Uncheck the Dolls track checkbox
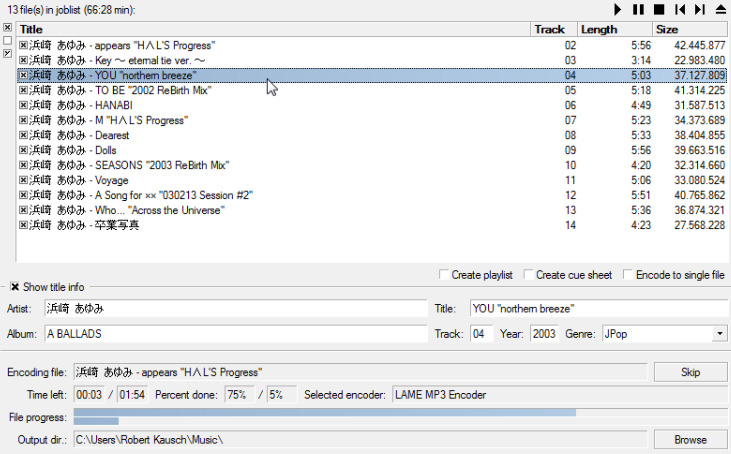 [23, 150]
